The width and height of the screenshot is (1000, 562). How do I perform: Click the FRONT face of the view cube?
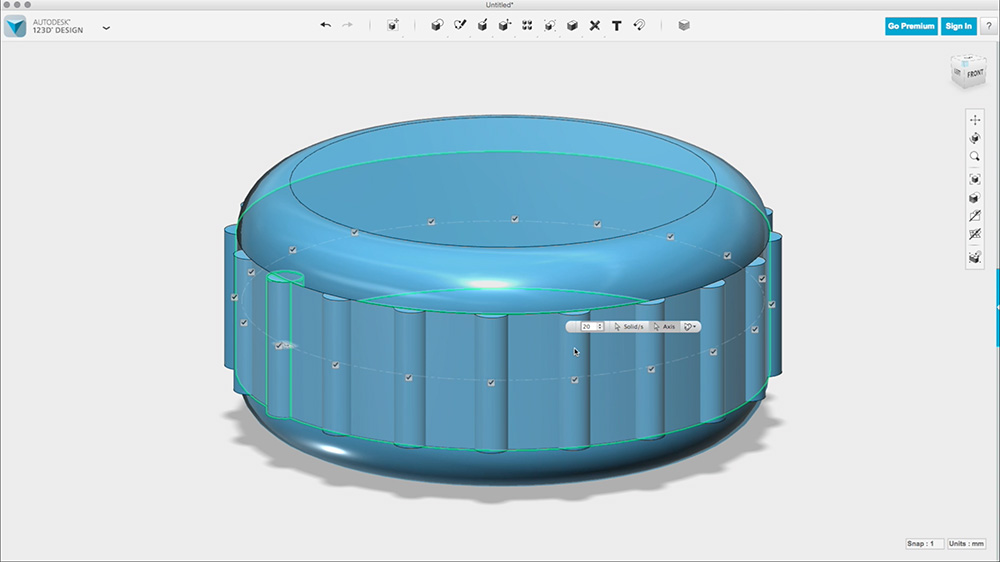click(974, 74)
